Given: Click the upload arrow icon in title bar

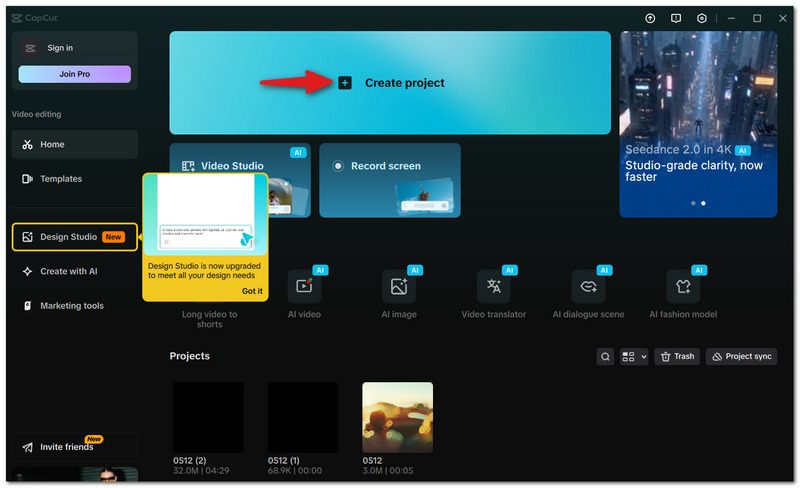Looking at the screenshot, I should pyautogui.click(x=650, y=18).
